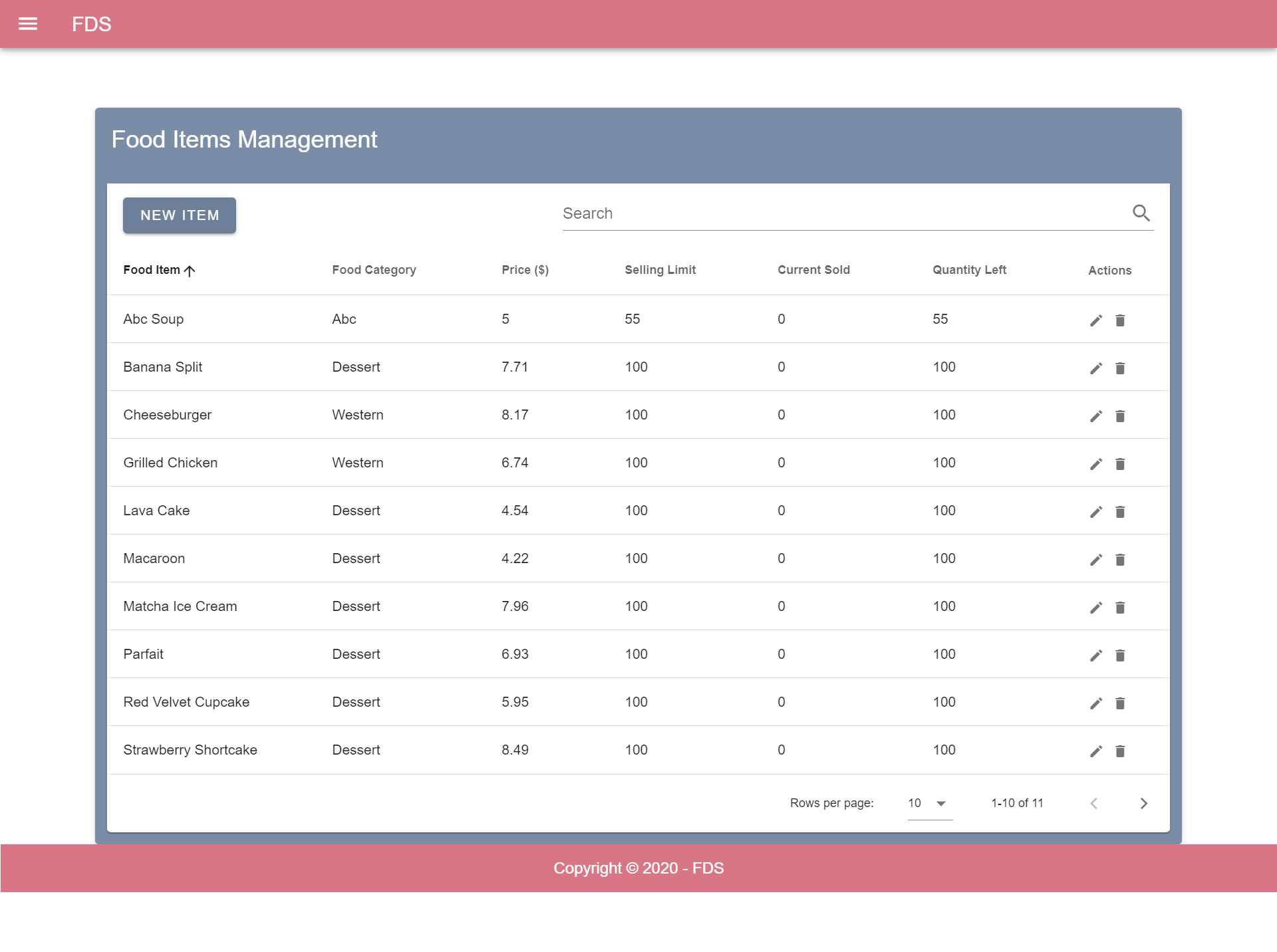This screenshot has height=952, width=1277.
Task: Edit the Cheeseburger row
Action: (1096, 416)
